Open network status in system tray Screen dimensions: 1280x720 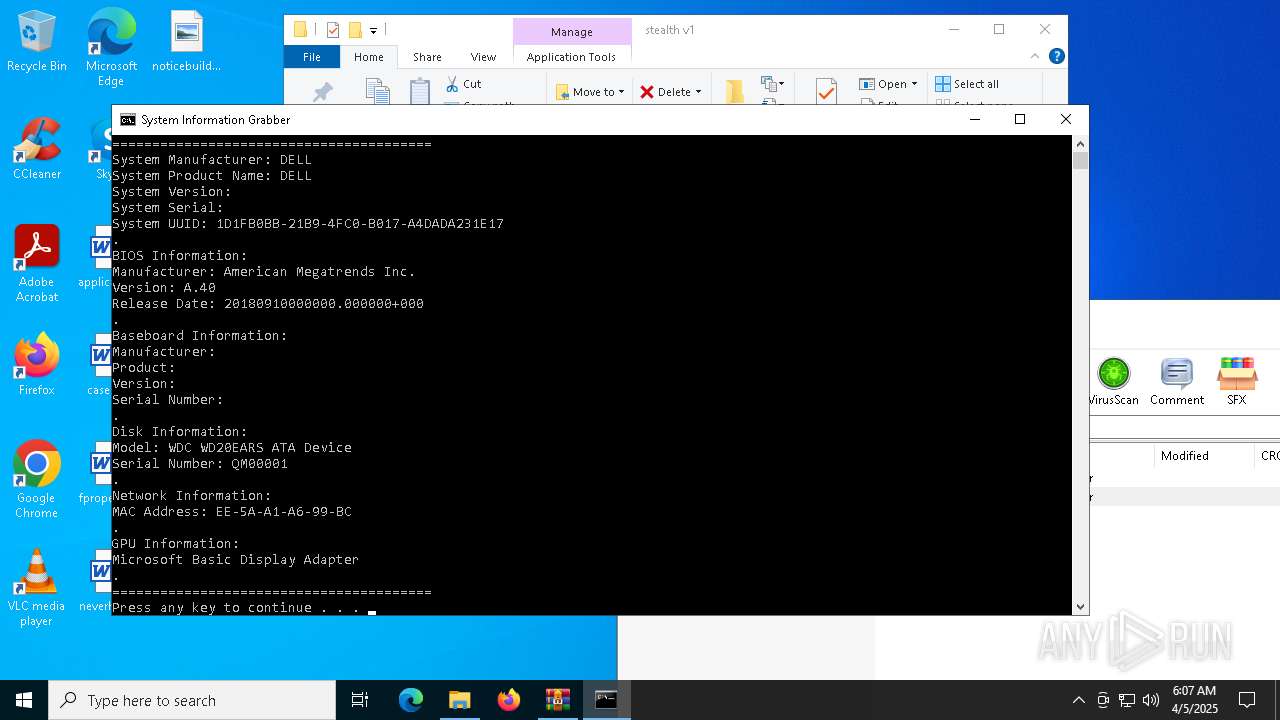[x=1127, y=700]
